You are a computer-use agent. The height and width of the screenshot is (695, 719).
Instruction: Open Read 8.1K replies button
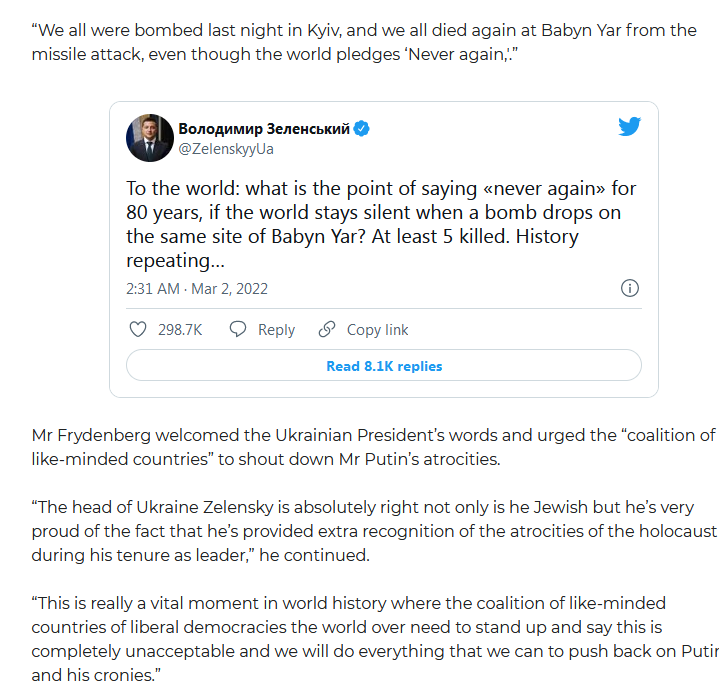[384, 365]
